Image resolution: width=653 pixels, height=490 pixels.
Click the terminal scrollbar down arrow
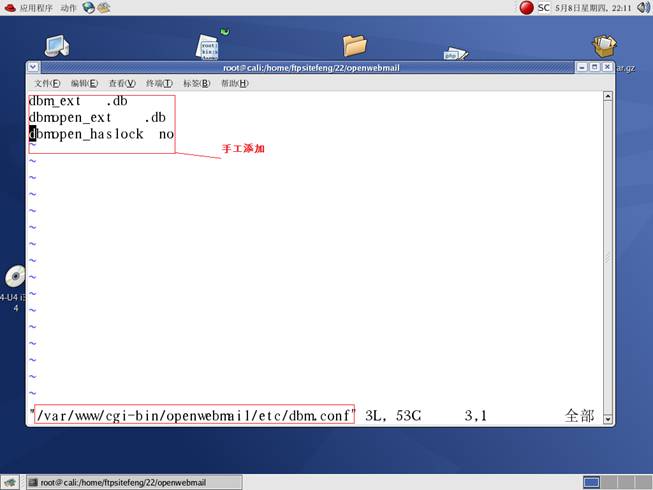(608, 416)
